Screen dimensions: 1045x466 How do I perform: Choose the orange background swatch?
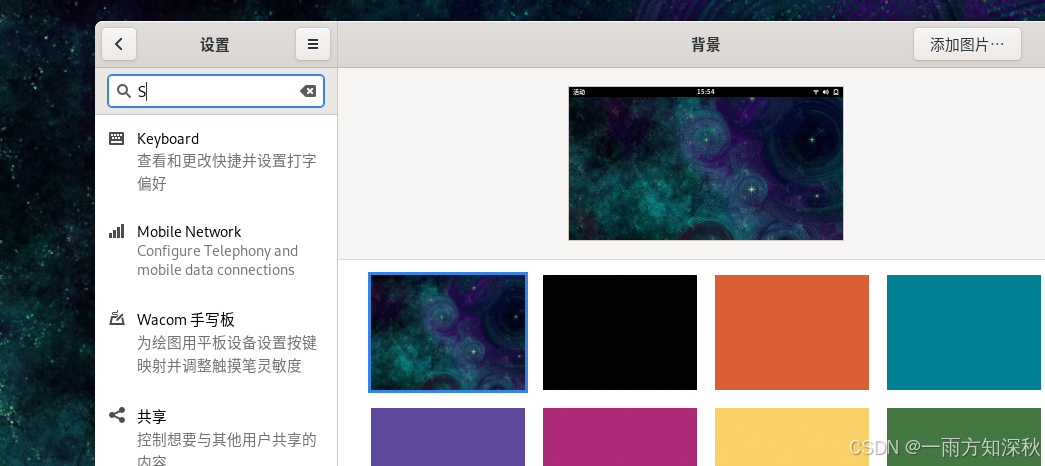click(x=792, y=332)
